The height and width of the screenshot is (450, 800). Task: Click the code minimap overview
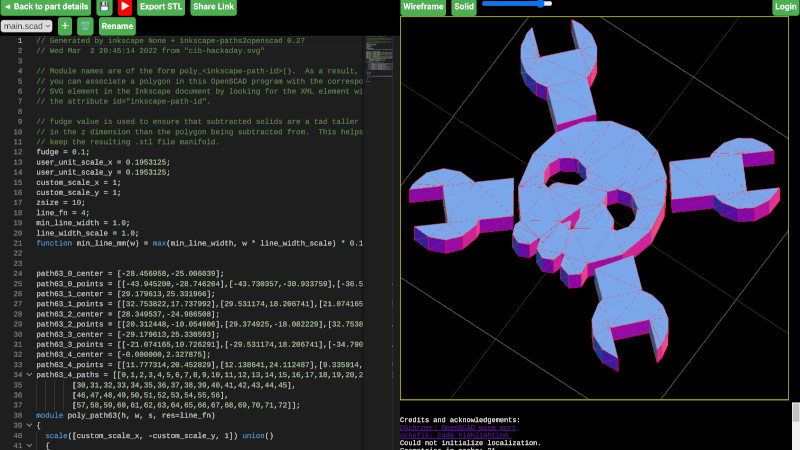(379, 59)
